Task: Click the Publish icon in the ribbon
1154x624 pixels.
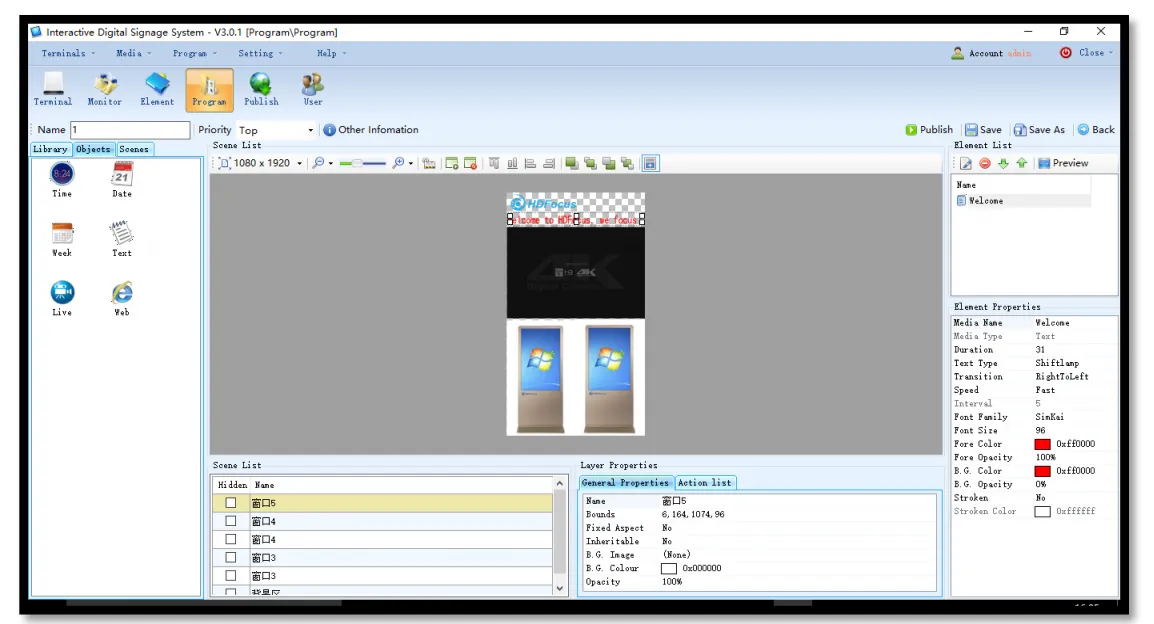Action: click(261, 88)
